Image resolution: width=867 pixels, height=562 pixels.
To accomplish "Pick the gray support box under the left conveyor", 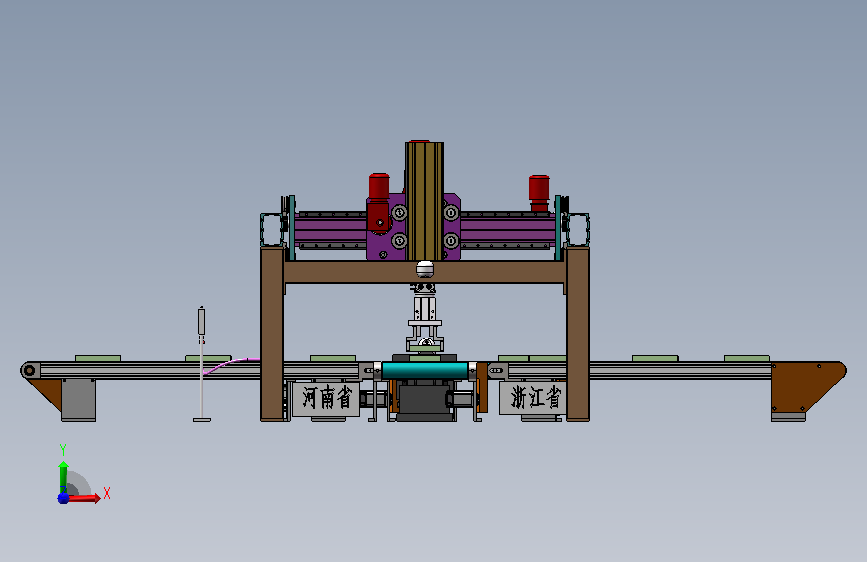I will (79, 400).
